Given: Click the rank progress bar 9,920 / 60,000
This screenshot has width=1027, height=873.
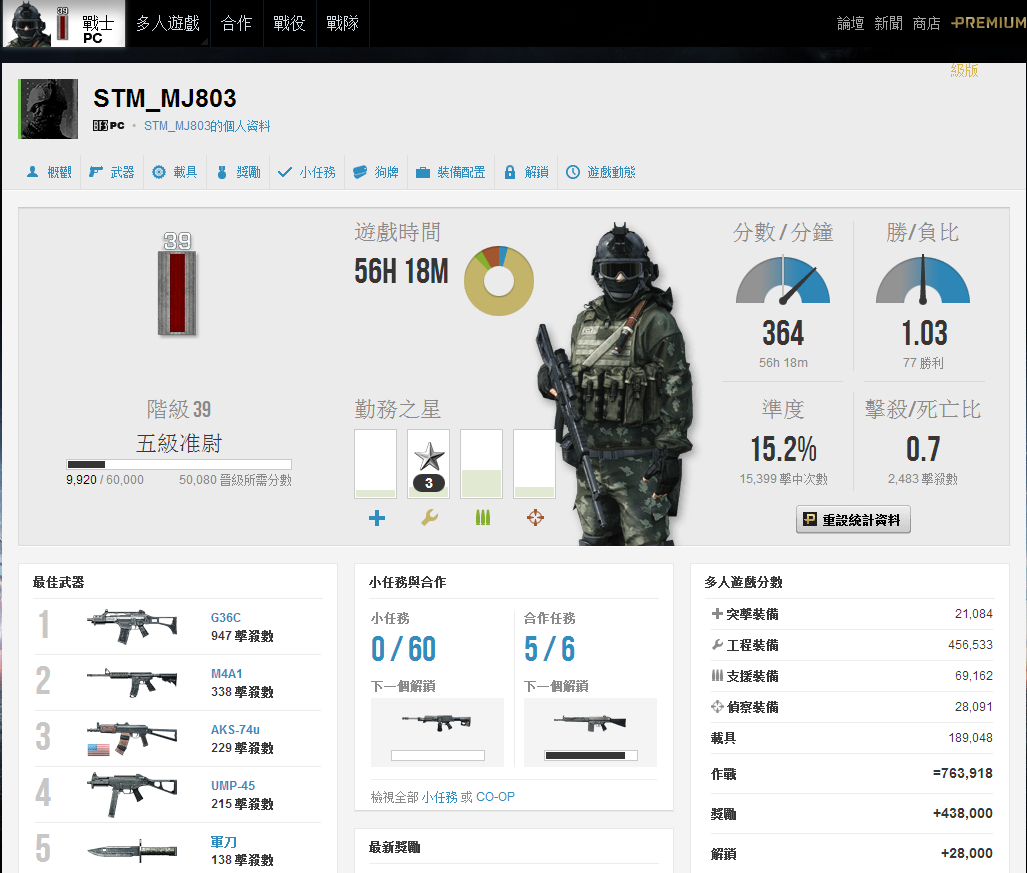Looking at the screenshot, I should click(179, 464).
